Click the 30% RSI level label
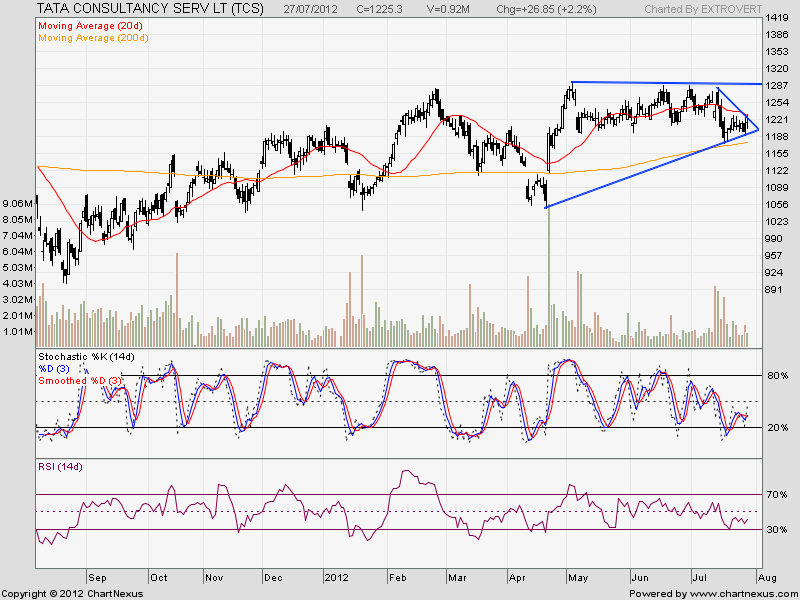 [777, 530]
